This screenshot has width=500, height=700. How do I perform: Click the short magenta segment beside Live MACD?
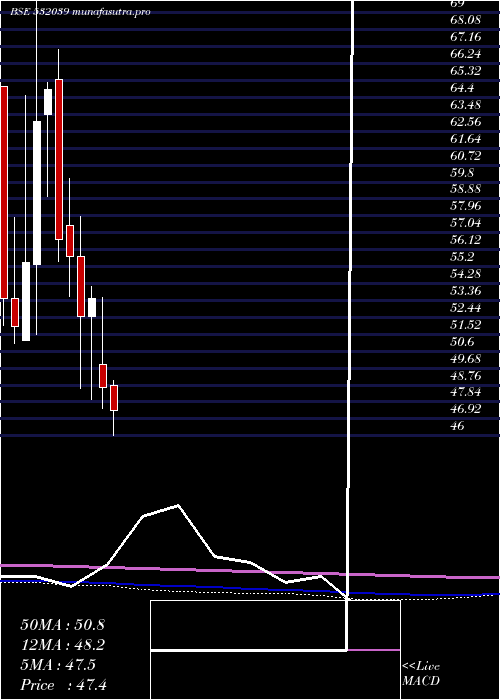point(374,650)
